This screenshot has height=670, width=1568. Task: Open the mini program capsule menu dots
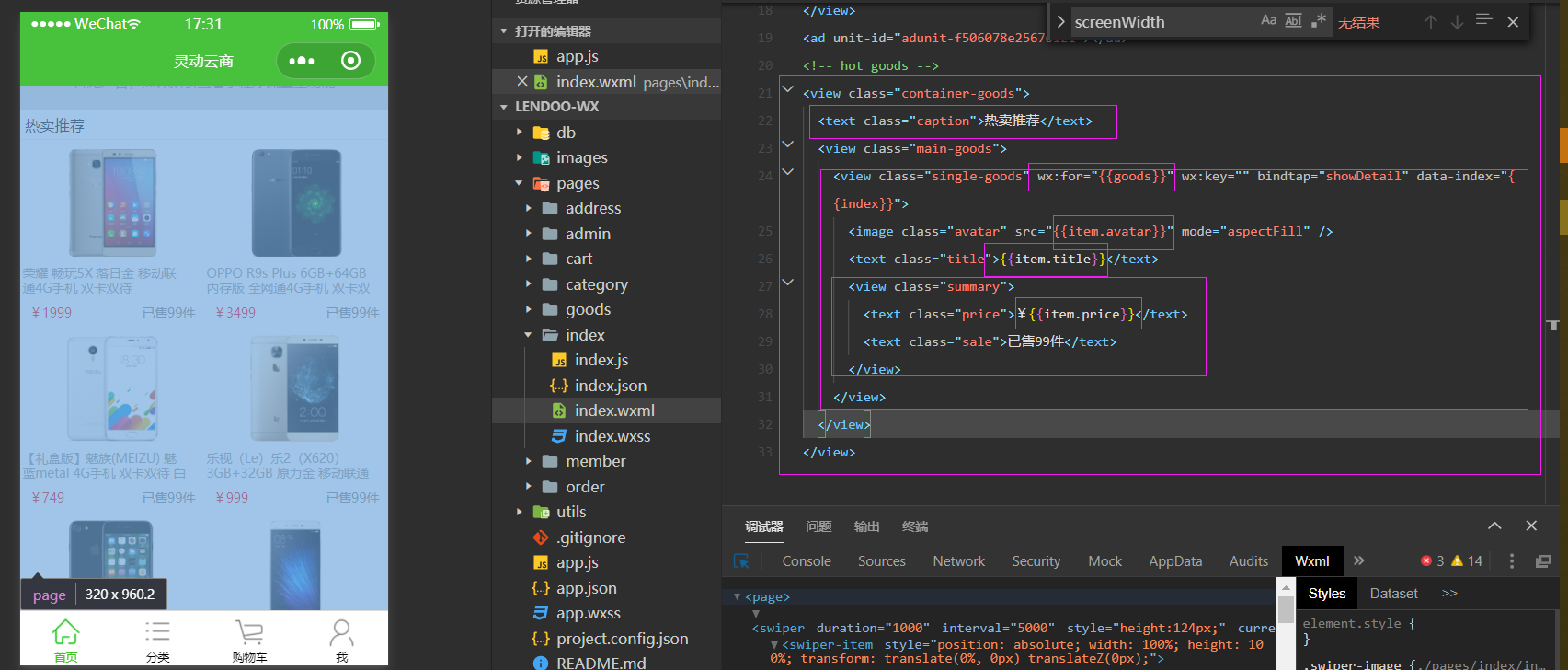tap(302, 61)
